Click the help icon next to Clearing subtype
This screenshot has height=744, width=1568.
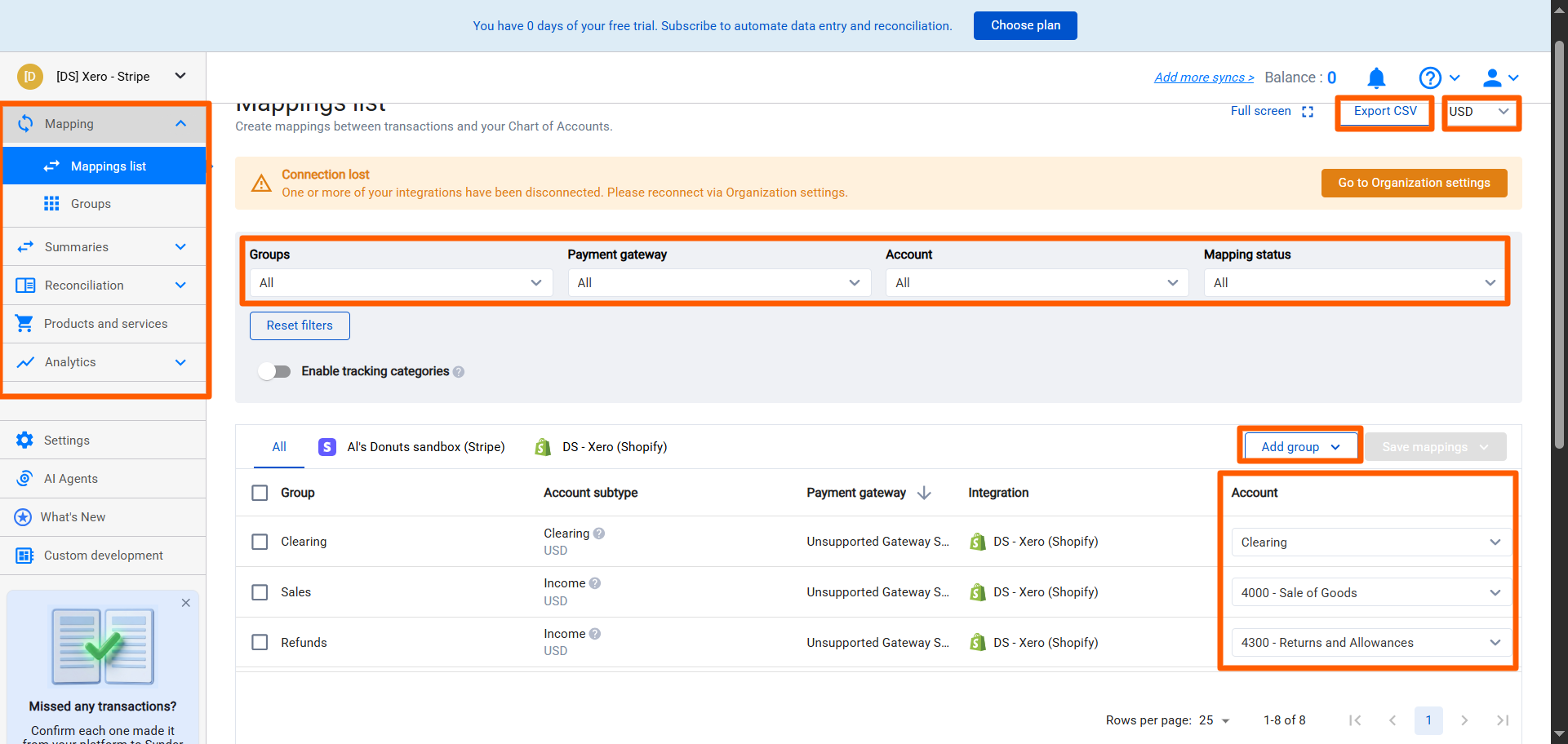(599, 534)
